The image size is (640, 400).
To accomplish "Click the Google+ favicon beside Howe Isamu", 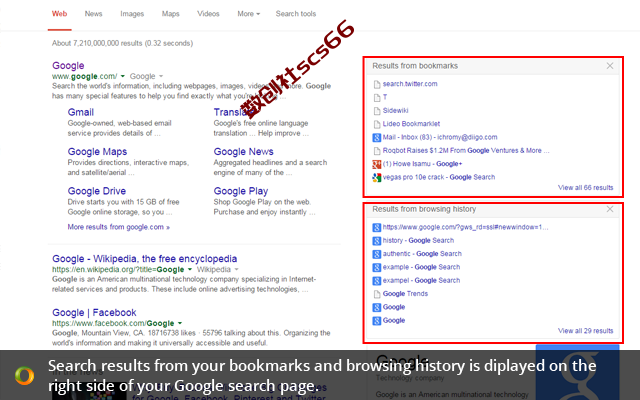I will pyautogui.click(x=377, y=164).
